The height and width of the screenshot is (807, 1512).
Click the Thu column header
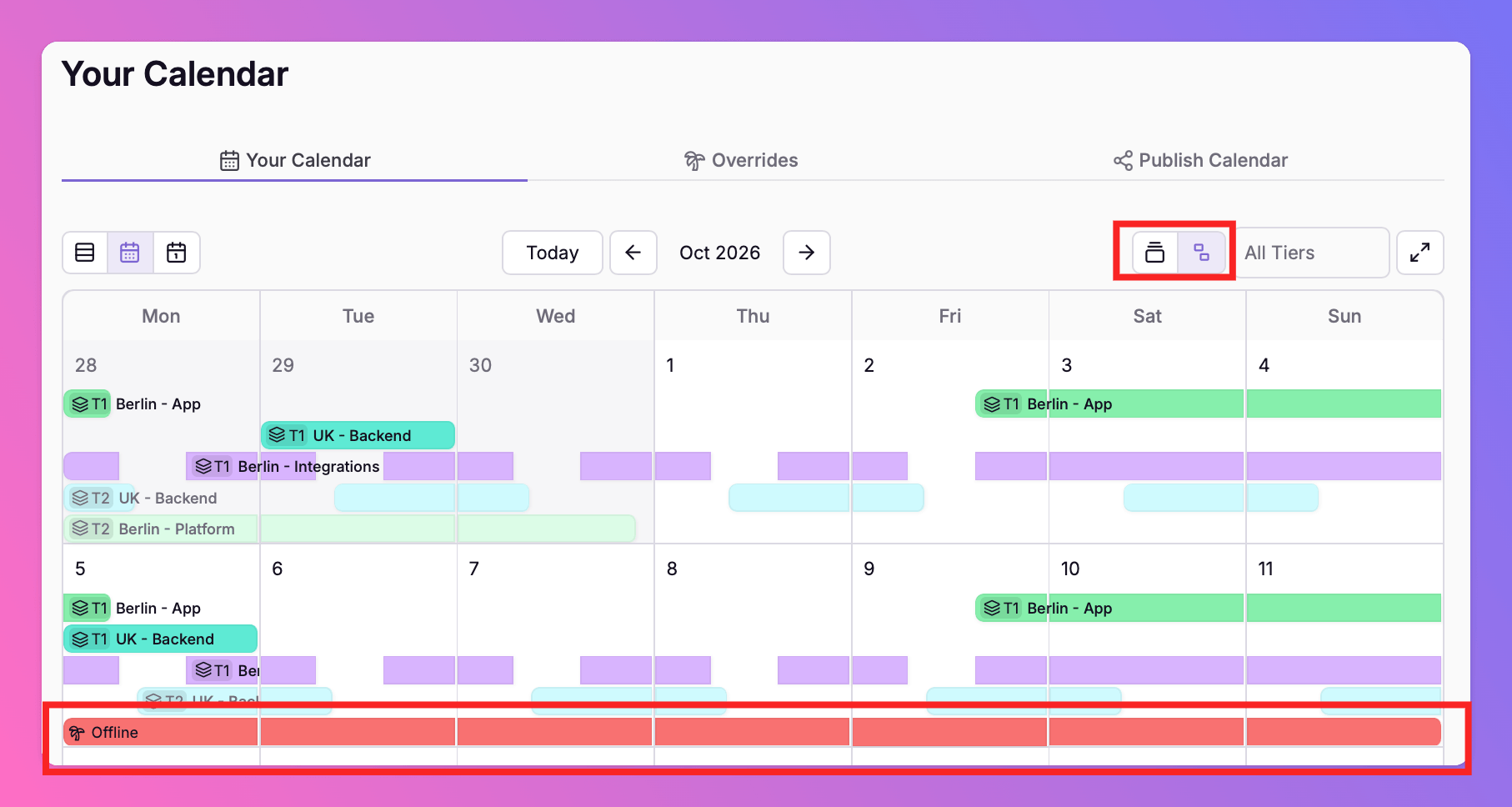tap(753, 316)
